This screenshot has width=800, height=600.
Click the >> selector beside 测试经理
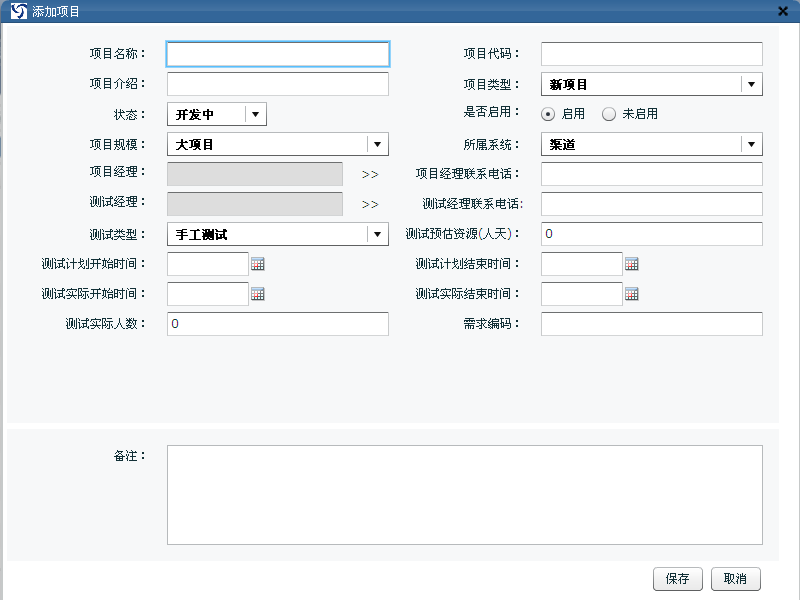tap(370, 204)
